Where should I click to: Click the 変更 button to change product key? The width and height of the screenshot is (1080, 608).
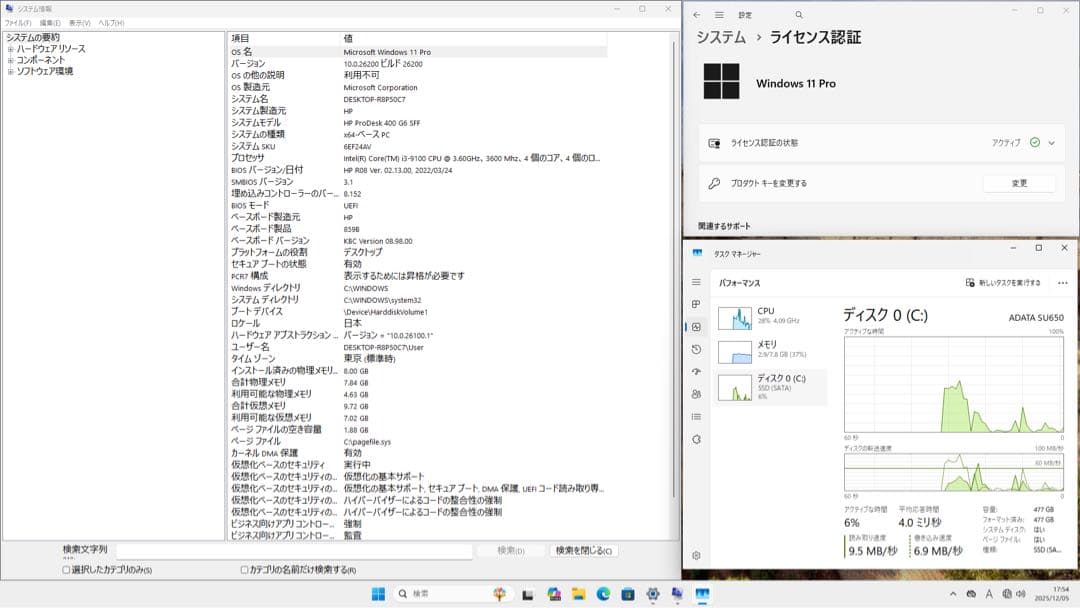click(1019, 183)
